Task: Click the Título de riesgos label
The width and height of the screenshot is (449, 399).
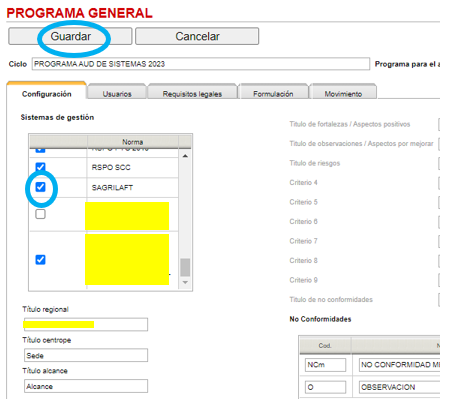Action: (x=315, y=163)
